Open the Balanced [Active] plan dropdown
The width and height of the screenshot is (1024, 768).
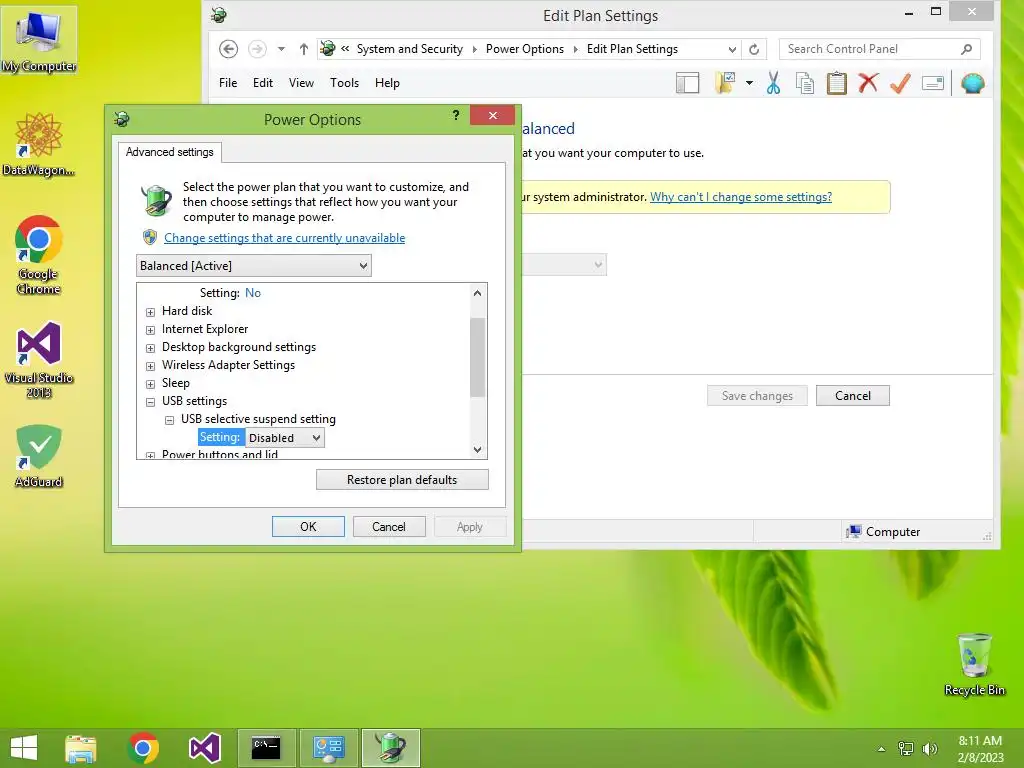tap(253, 266)
